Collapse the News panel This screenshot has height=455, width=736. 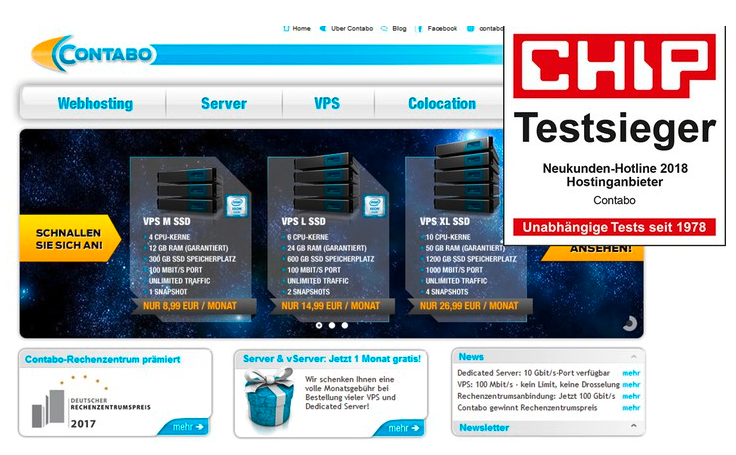pyautogui.click(x=633, y=357)
